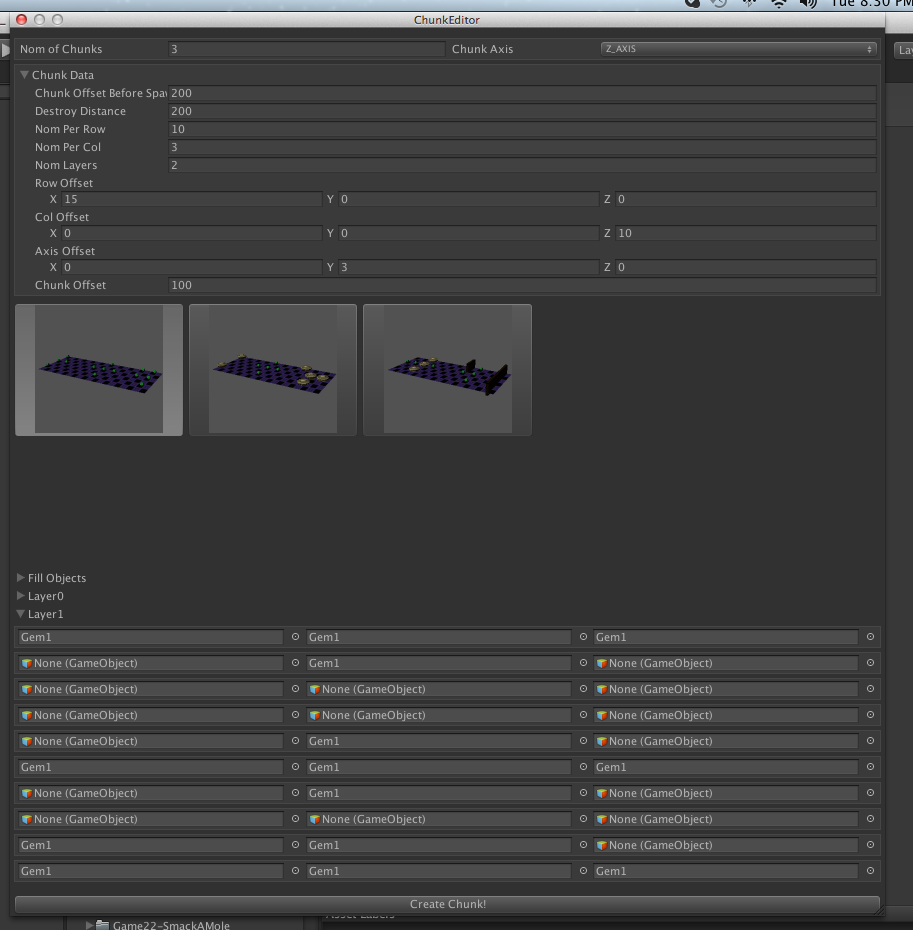The image size is (913, 930).
Task: Open object picker for Layer1 row 2, middle column
Action: 583,663
